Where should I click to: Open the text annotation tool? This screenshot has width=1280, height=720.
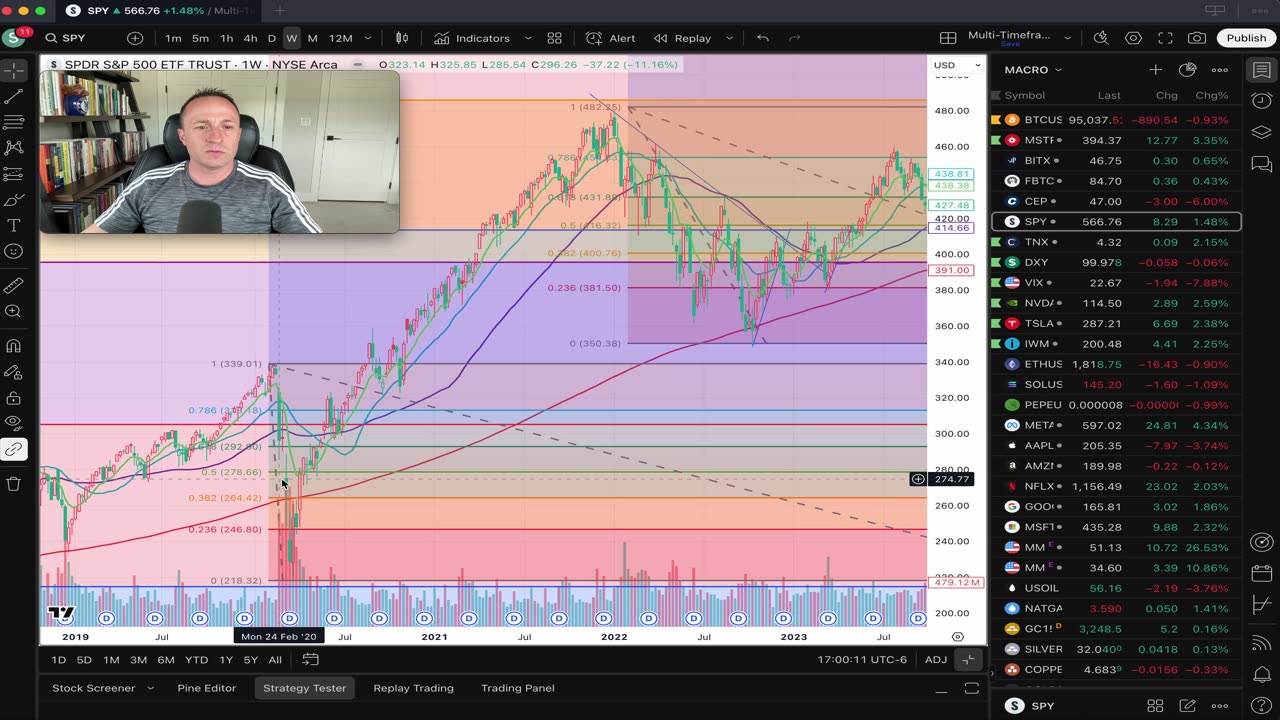click(14, 226)
